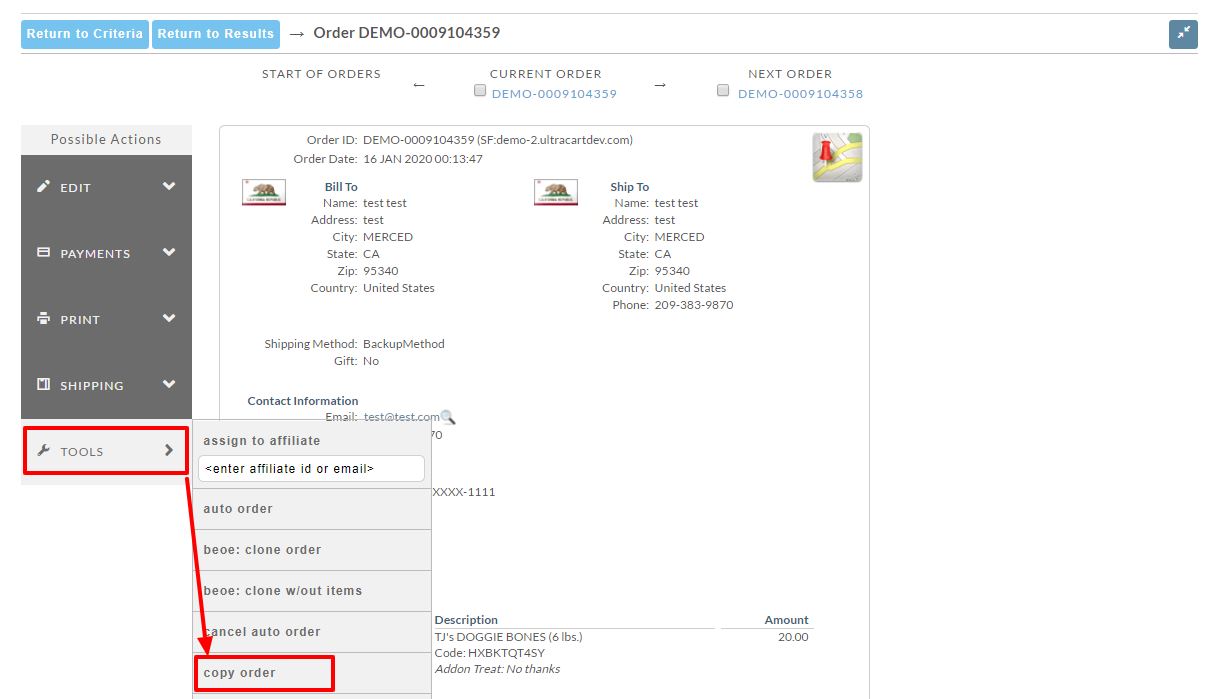This screenshot has width=1211, height=699.
Task: Open the Tools menu in sidebar
Action: (x=106, y=451)
